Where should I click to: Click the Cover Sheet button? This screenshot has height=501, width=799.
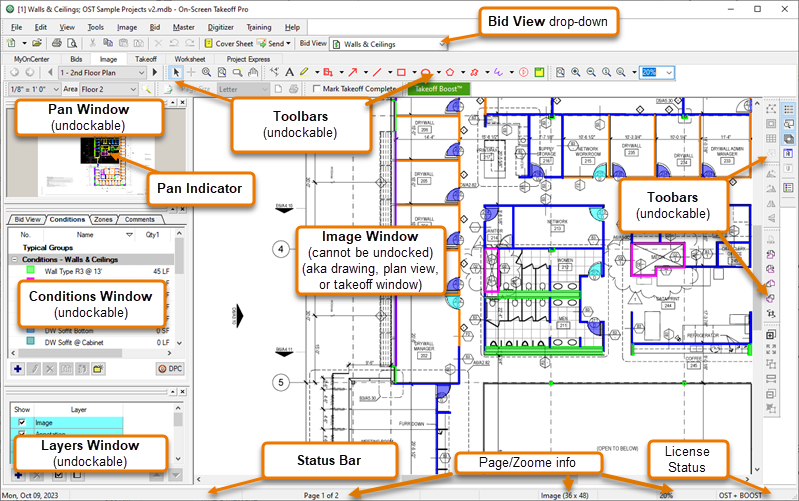(x=228, y=43)
